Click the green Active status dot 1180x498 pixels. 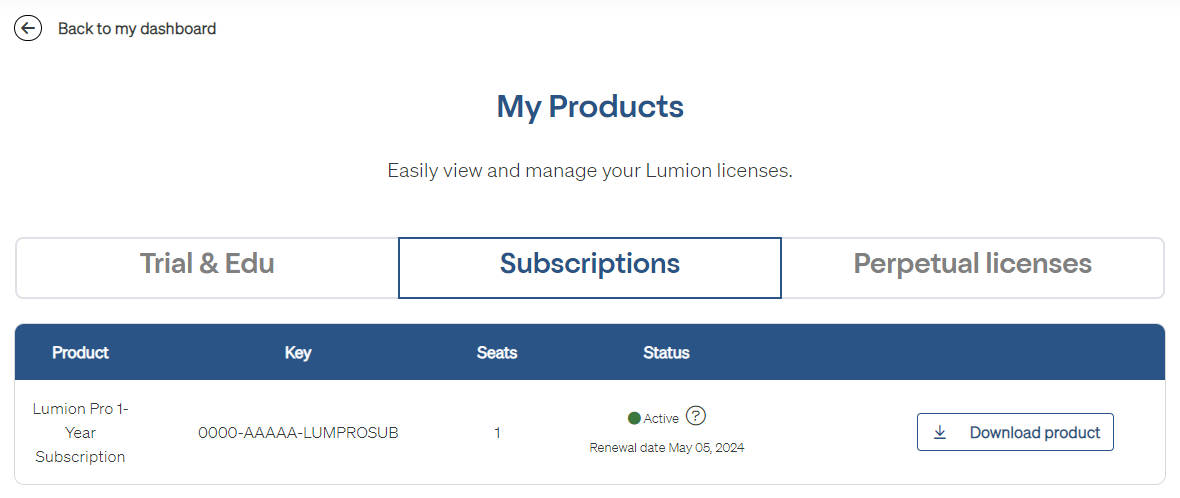point(634,419)
